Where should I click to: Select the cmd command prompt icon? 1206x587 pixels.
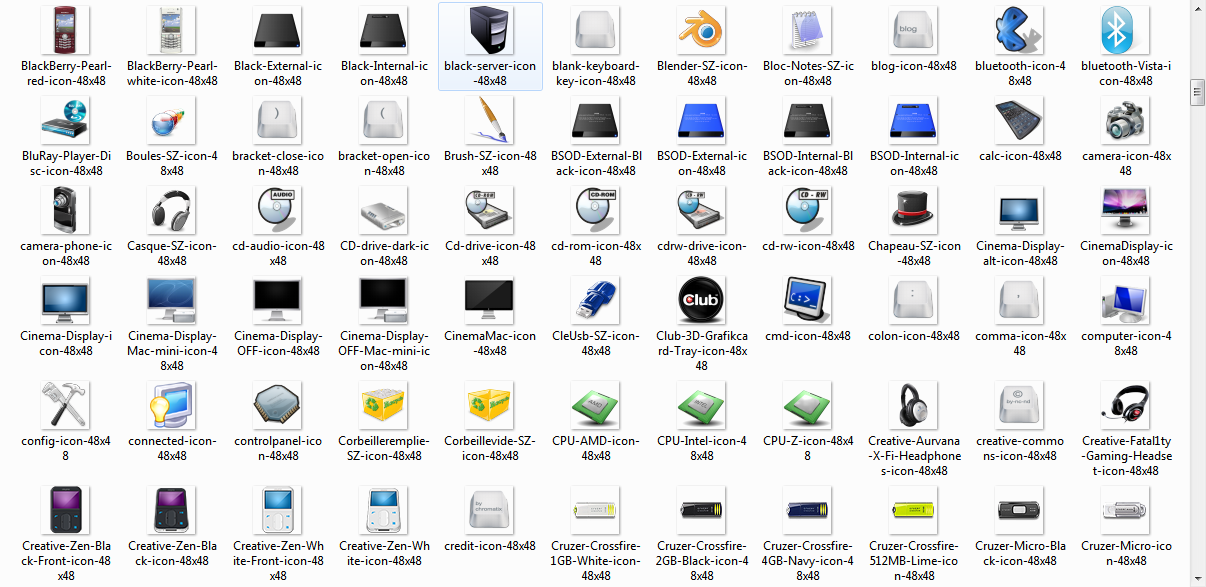coord(808,300)
